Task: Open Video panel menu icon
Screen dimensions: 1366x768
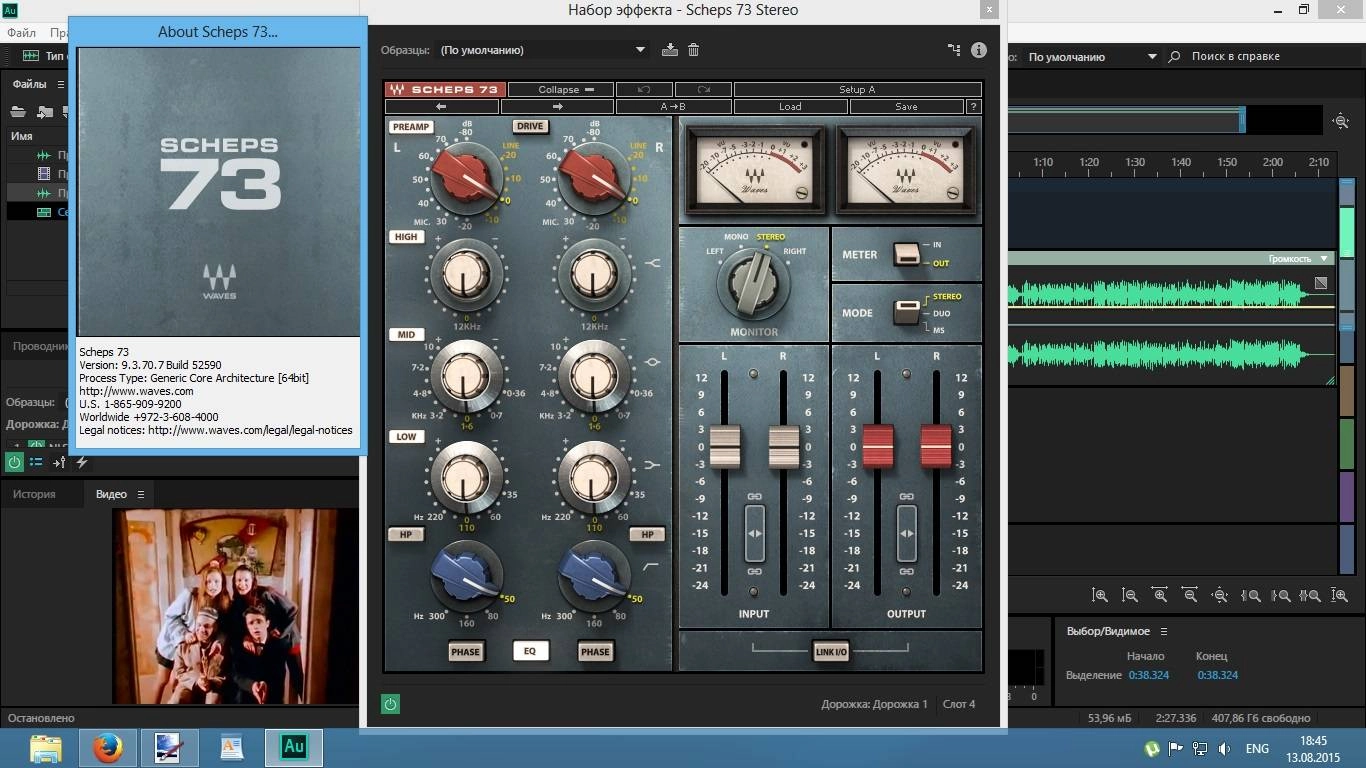Action: 141,494
